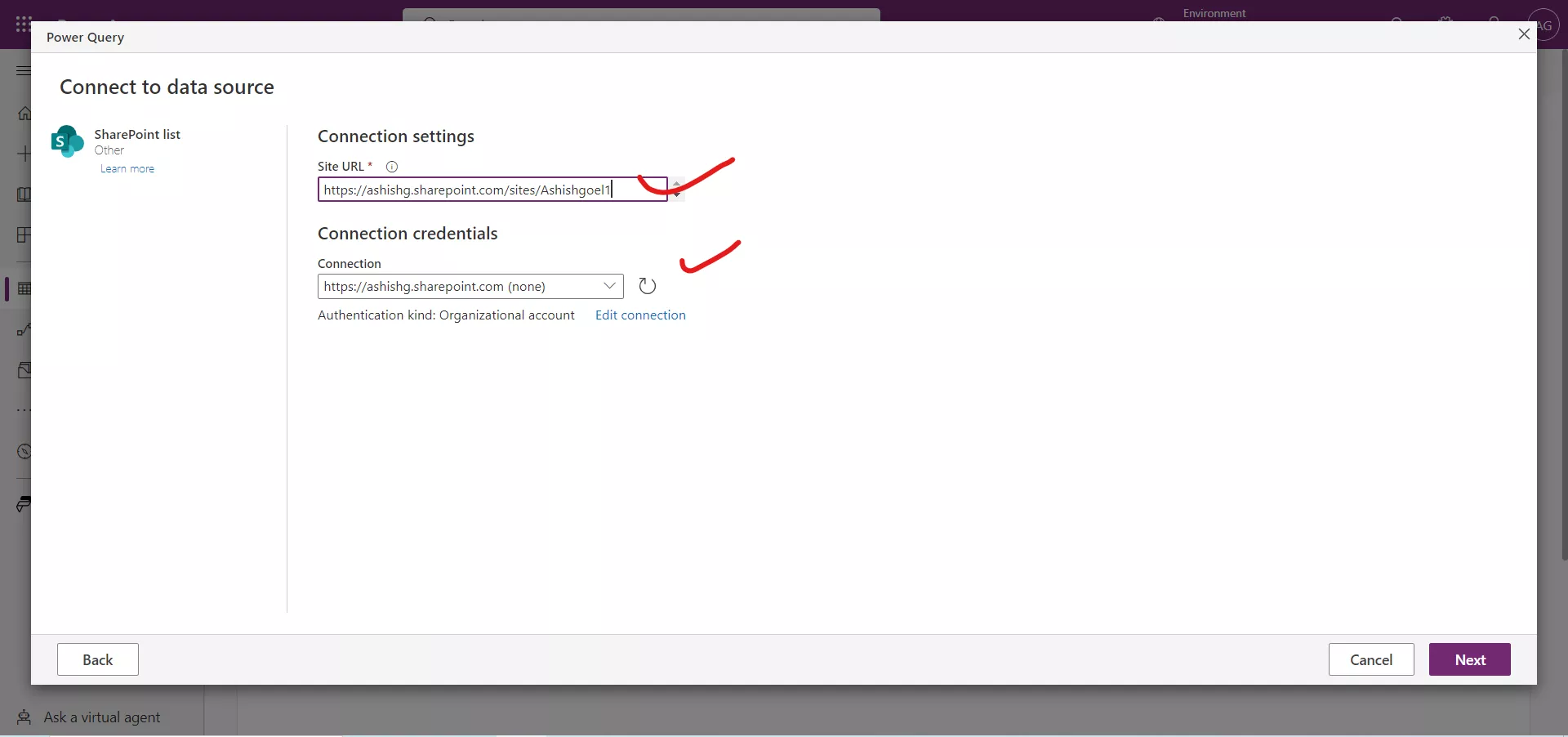This screenshot has height=737, width=1568.
Task: Click the Create (+) icon in the sidebar
Action: coord(24,154)
